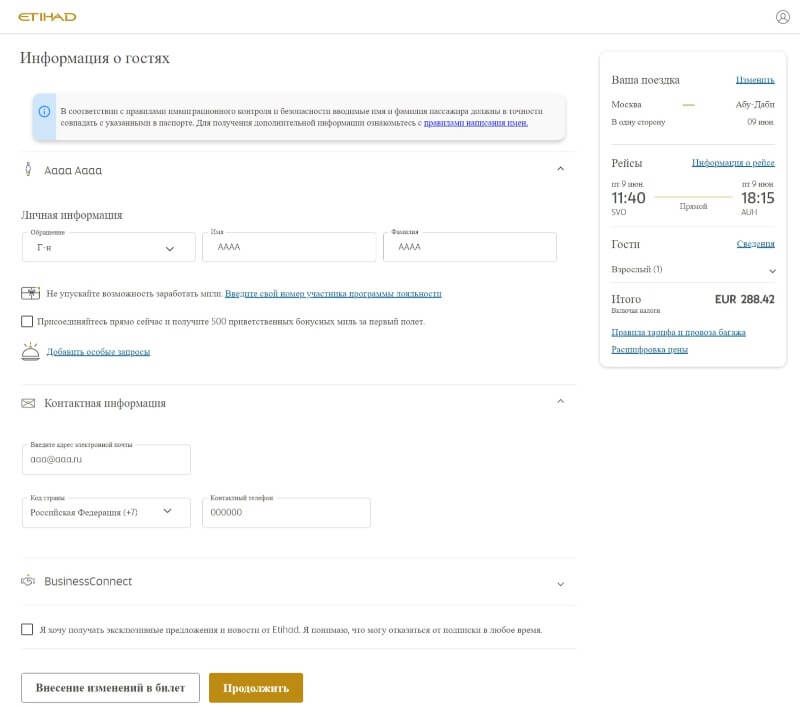Click the 11:40 departure time
This screenshot has height=706, width=800.
[x=629, y=198]
